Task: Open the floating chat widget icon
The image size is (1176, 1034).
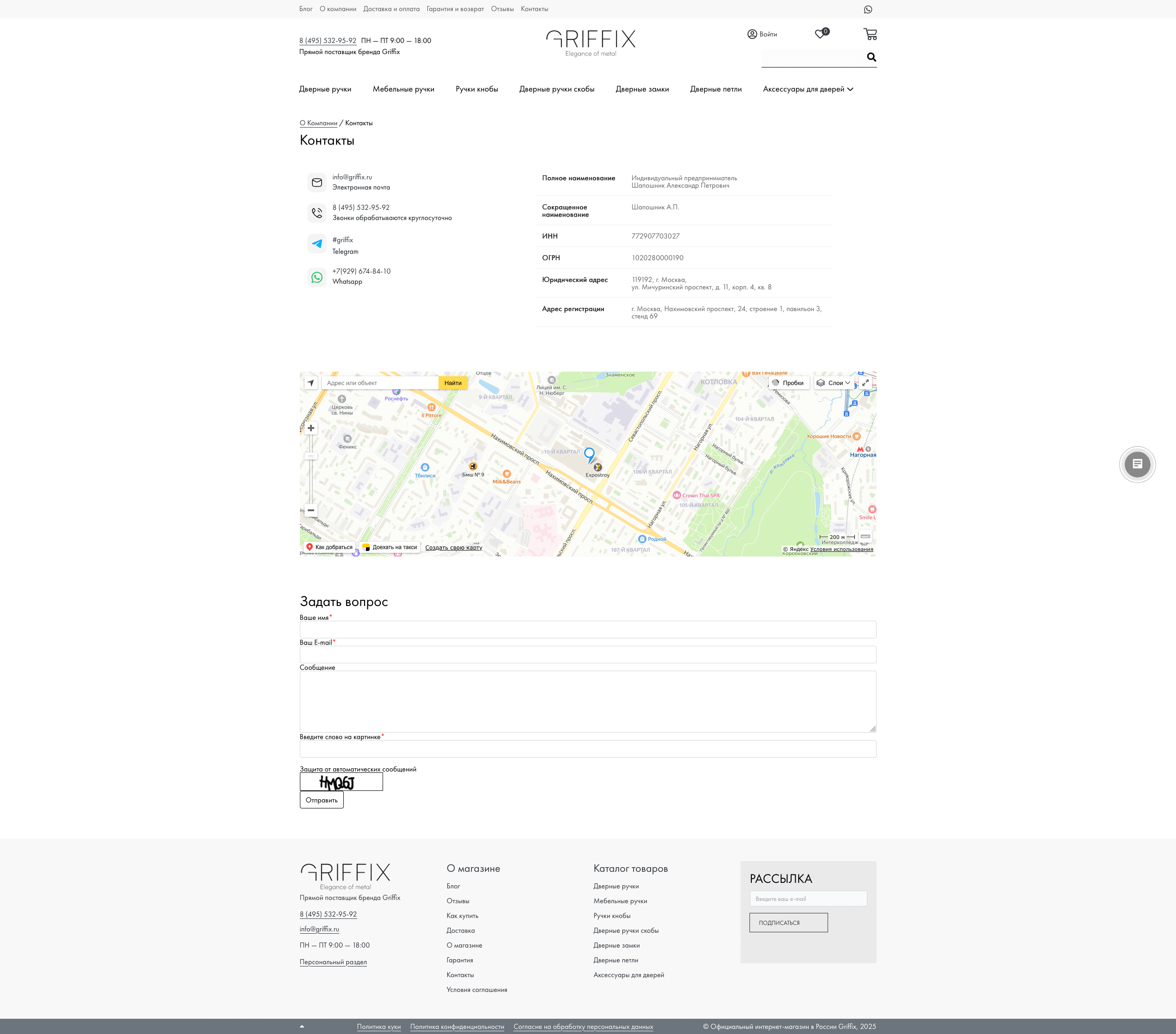Action: (1137, 465)
